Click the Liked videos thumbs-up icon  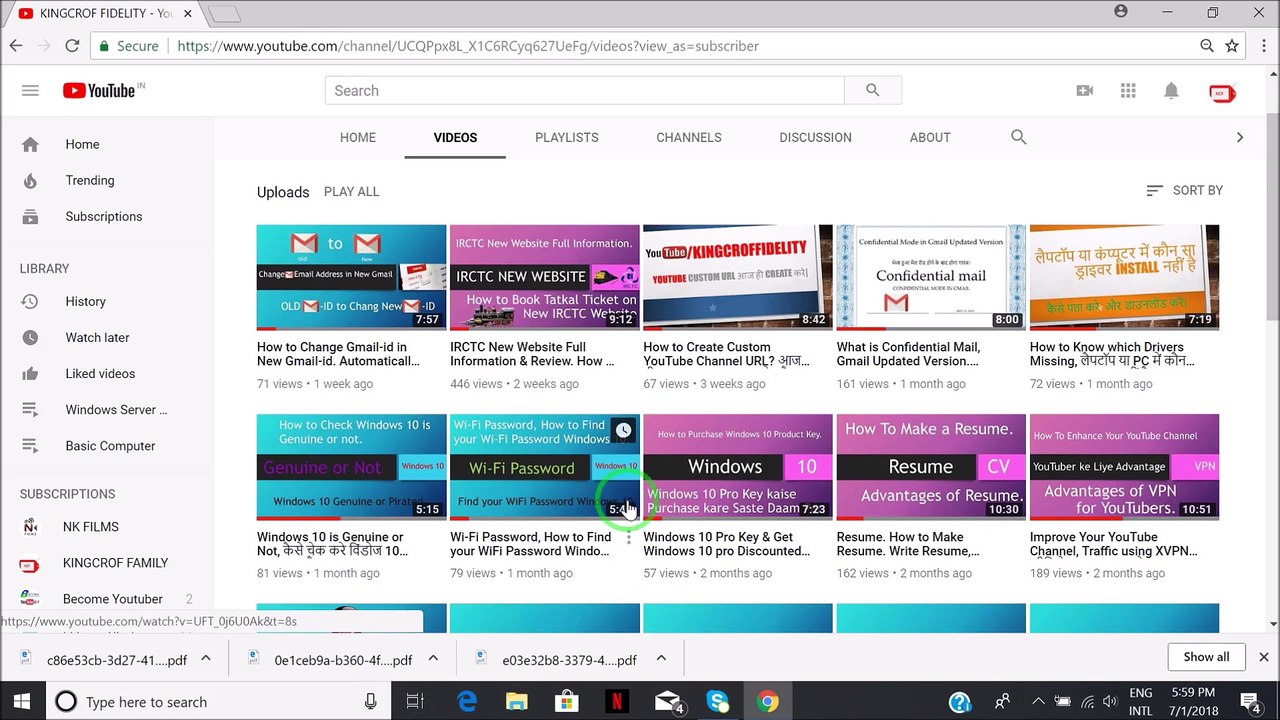point(30,373)
